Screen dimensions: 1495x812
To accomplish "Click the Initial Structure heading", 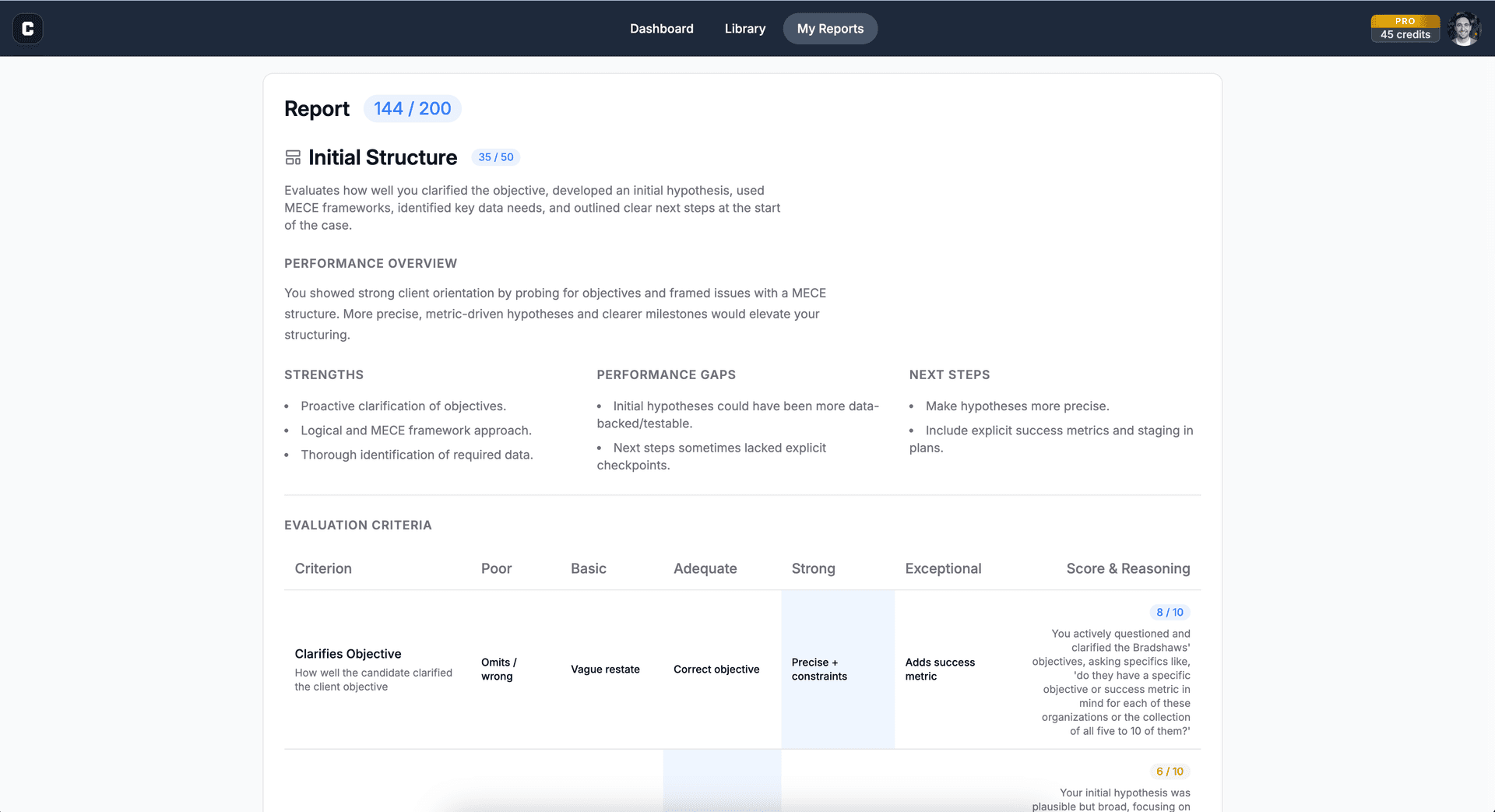I will 382,158.
